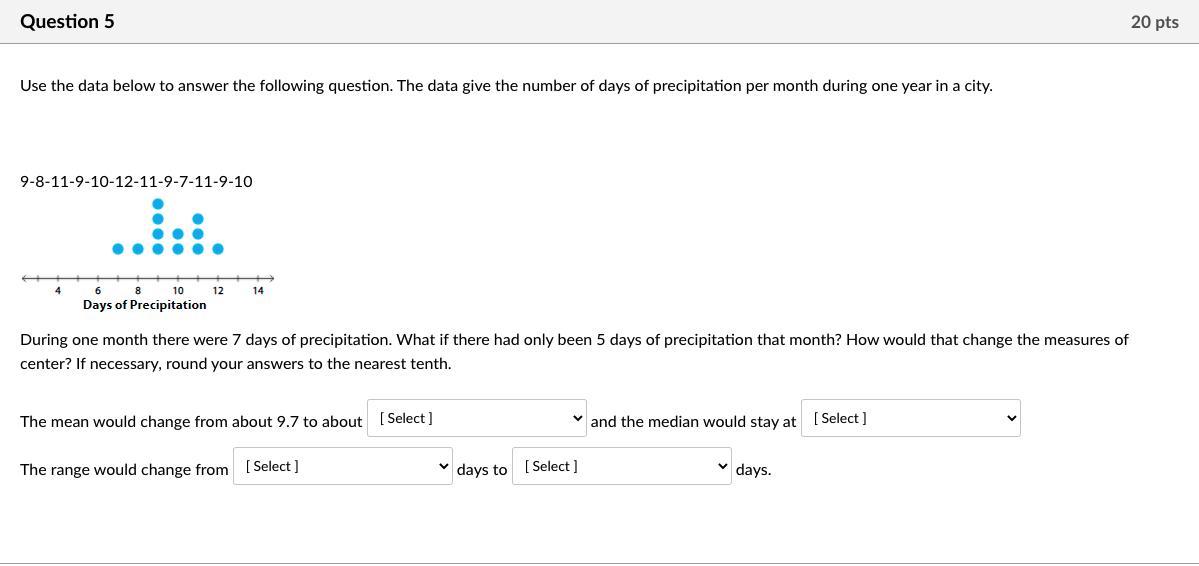Click the axis tick label 14
The image size is (1199, 566).
coord(258,291)
